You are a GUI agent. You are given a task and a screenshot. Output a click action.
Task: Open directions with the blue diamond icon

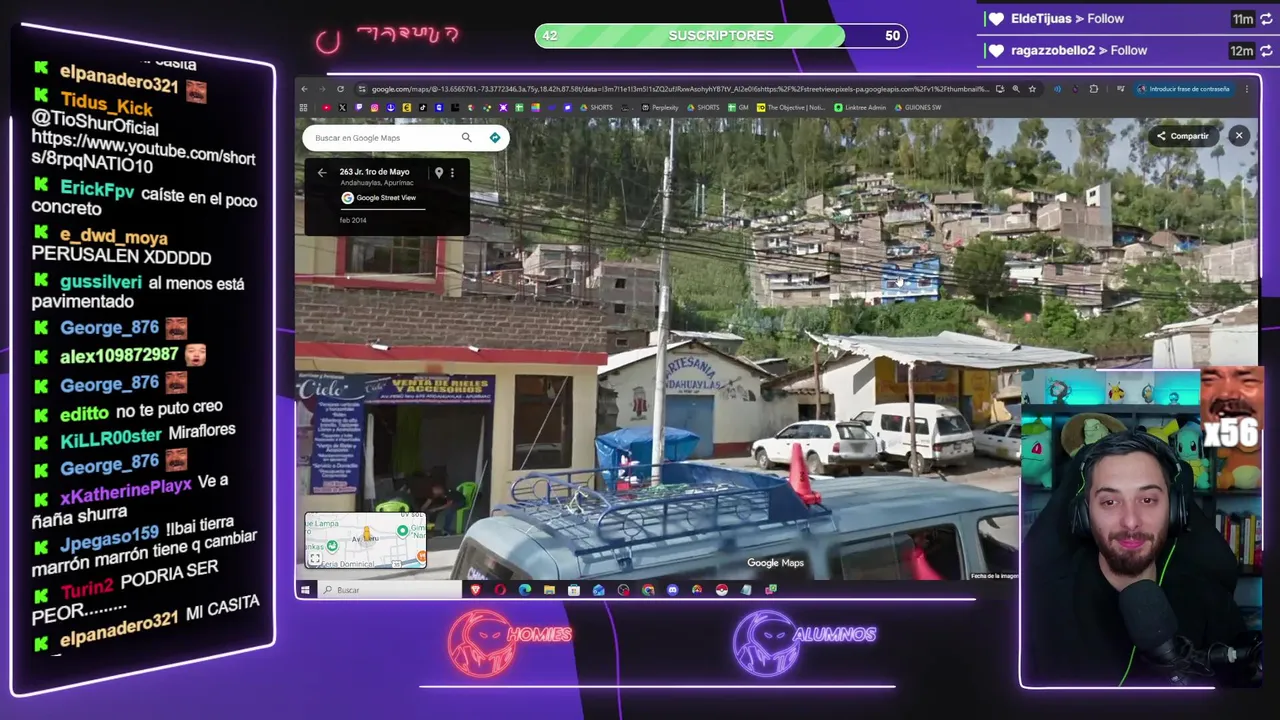[495, 138]
